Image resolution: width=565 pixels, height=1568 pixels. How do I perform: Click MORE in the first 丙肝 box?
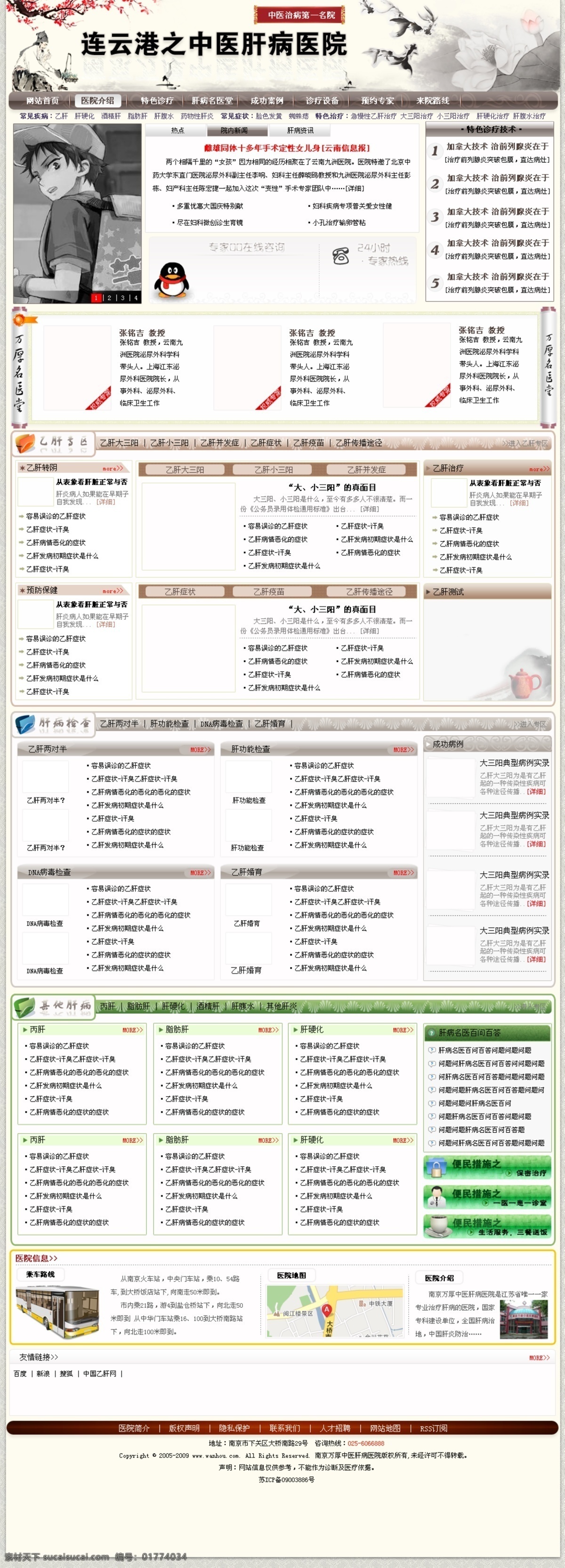point(132,1030)
